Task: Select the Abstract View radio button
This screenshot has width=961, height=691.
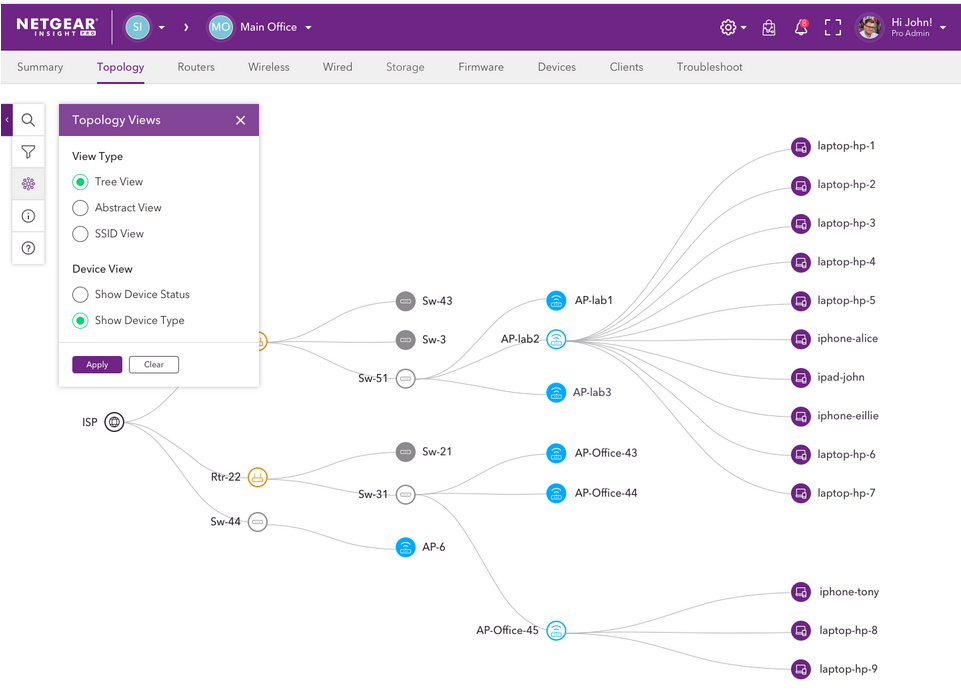Action: [x=81, y=208]
